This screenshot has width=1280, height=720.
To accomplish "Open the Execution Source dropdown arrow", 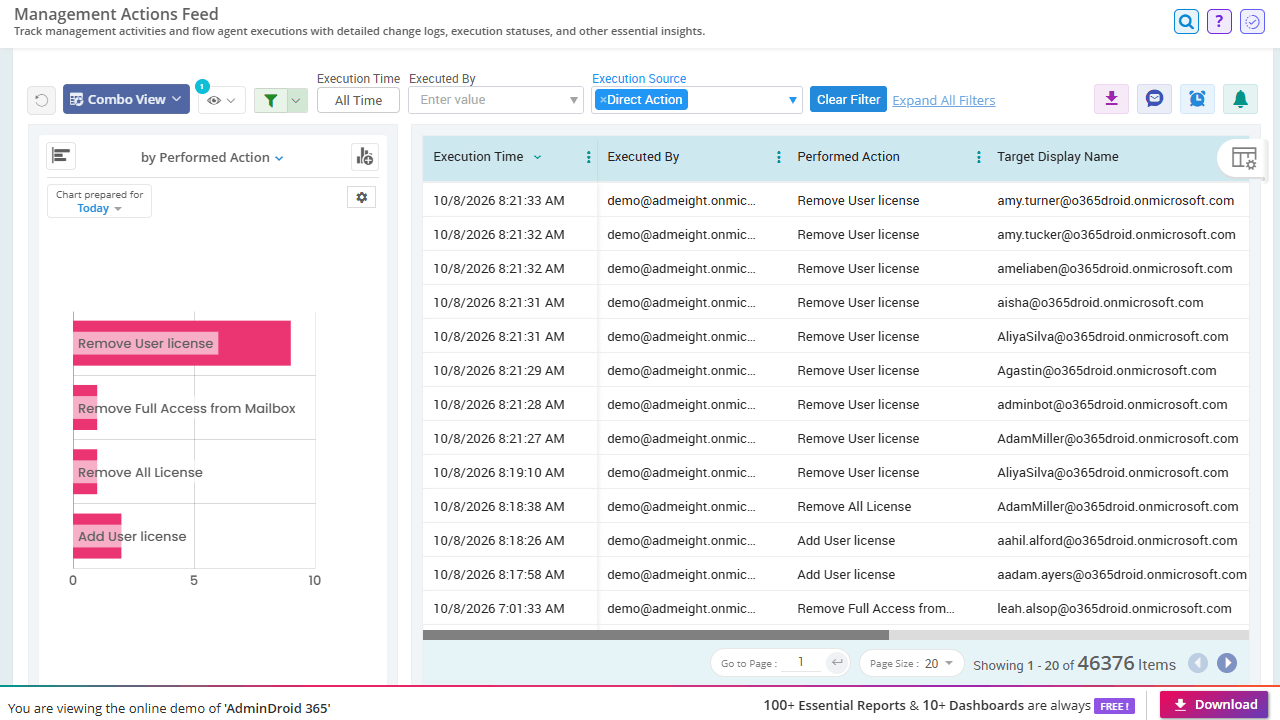I will pos(793,100).
